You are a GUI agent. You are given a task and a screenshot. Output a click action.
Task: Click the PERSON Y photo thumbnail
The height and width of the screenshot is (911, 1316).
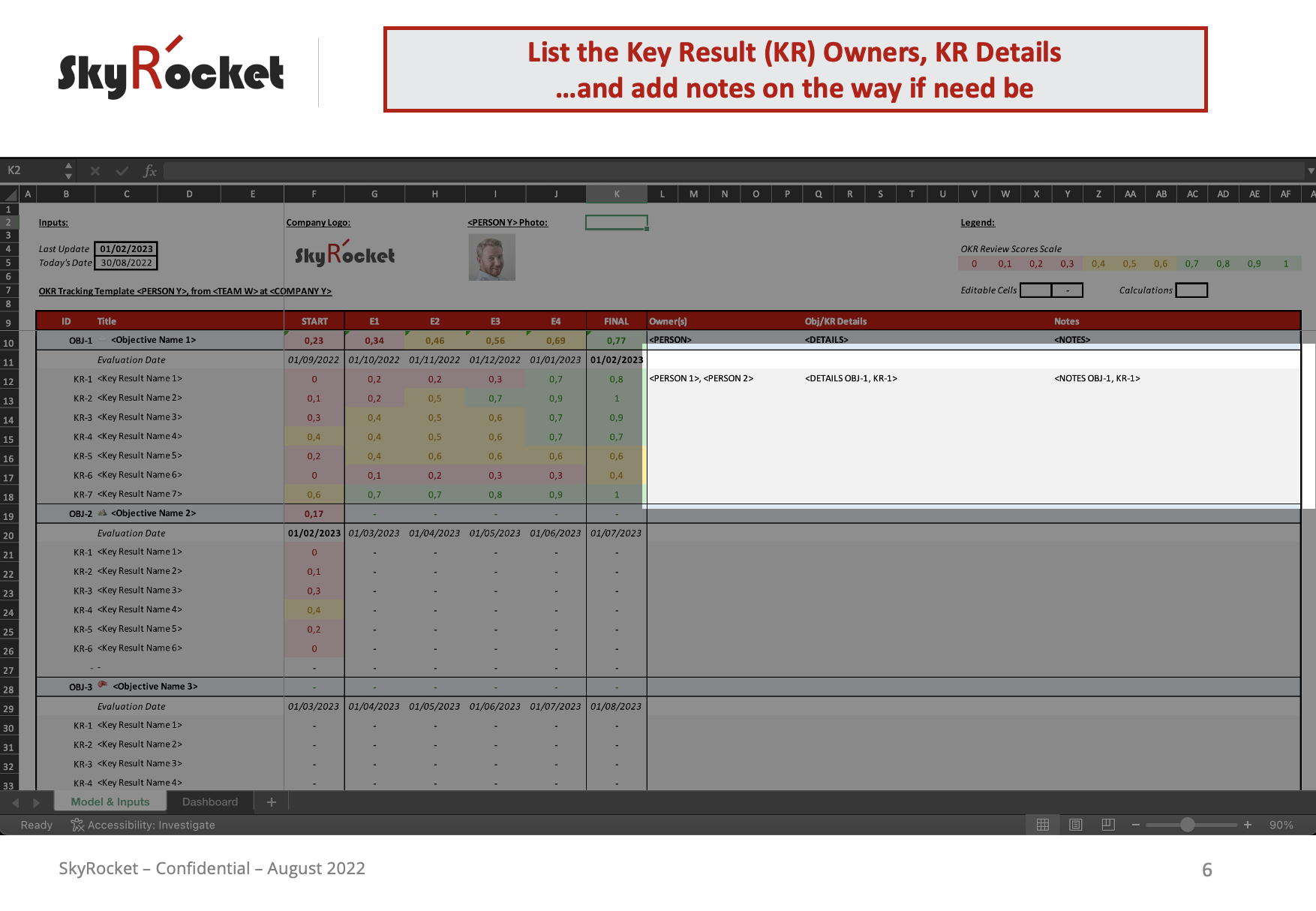pos(492,257)
